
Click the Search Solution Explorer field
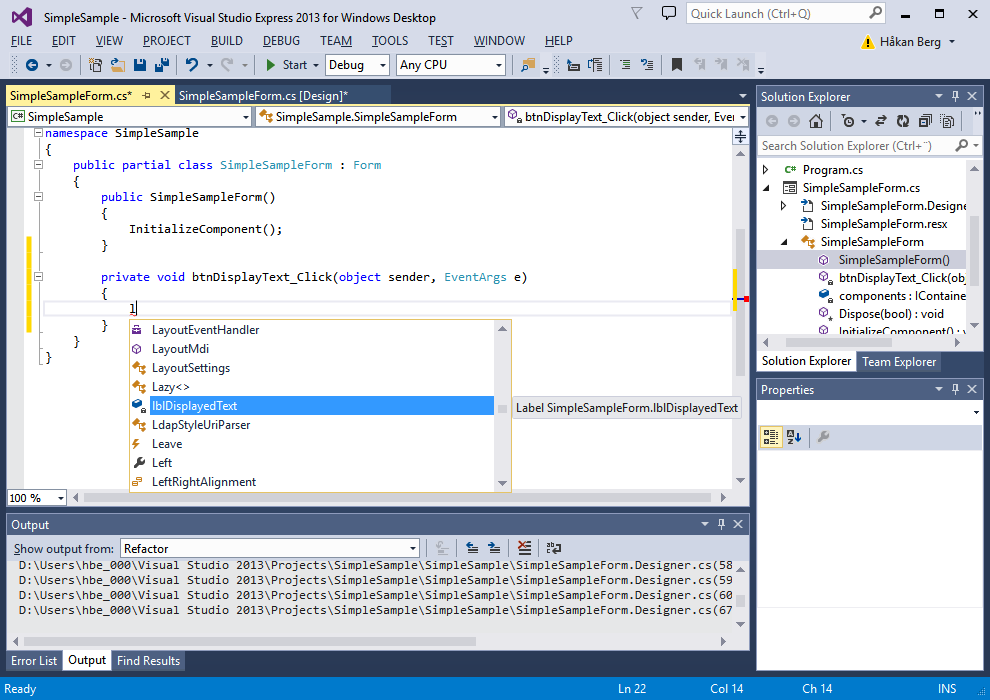coord(869,146)
